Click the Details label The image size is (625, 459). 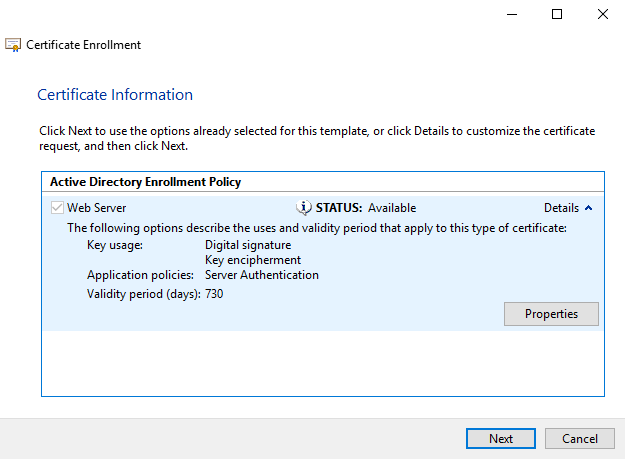pyautogui.click(x=561, y=208)
